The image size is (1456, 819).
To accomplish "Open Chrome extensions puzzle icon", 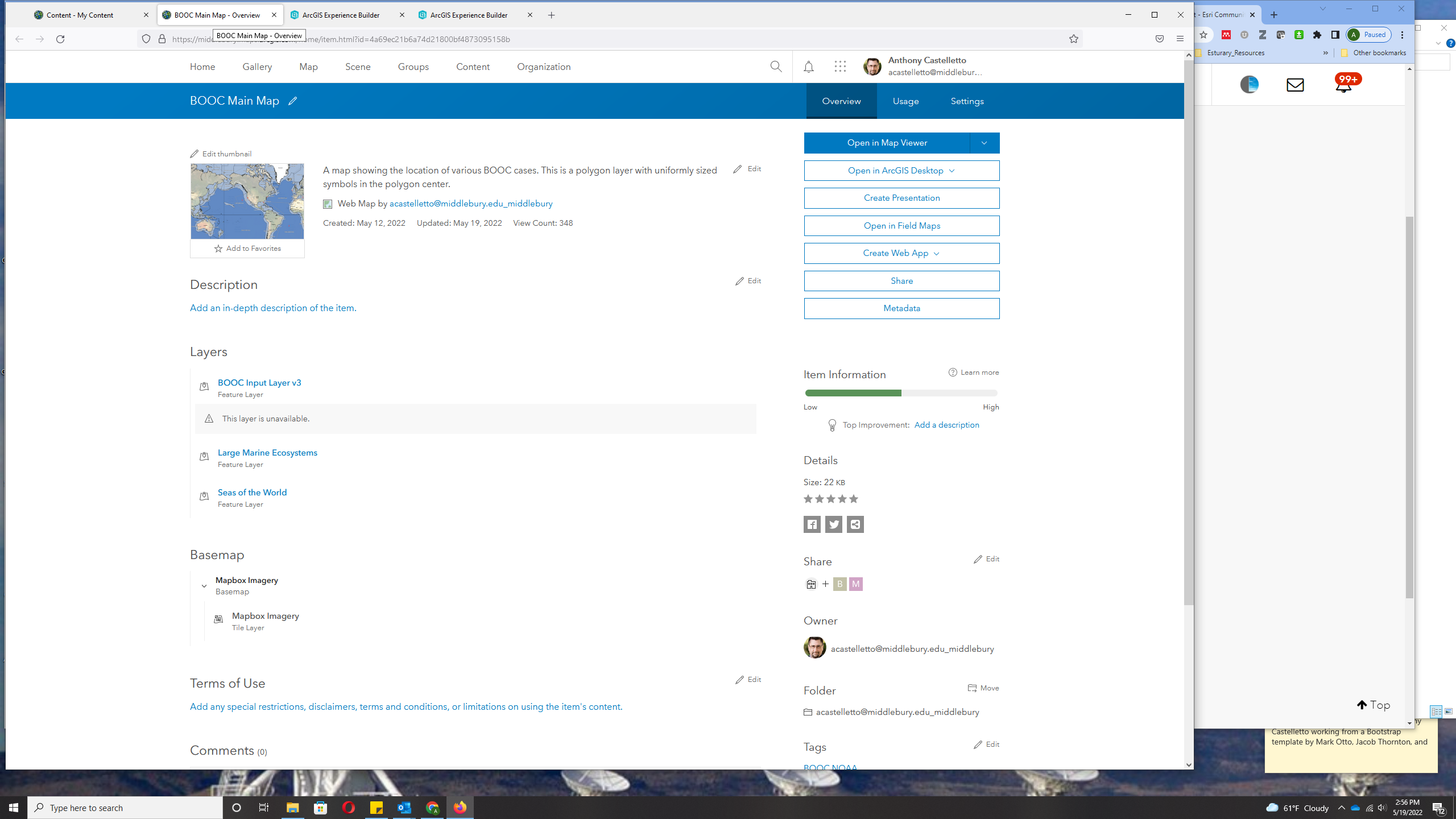I will click(x=1317, y=35).
